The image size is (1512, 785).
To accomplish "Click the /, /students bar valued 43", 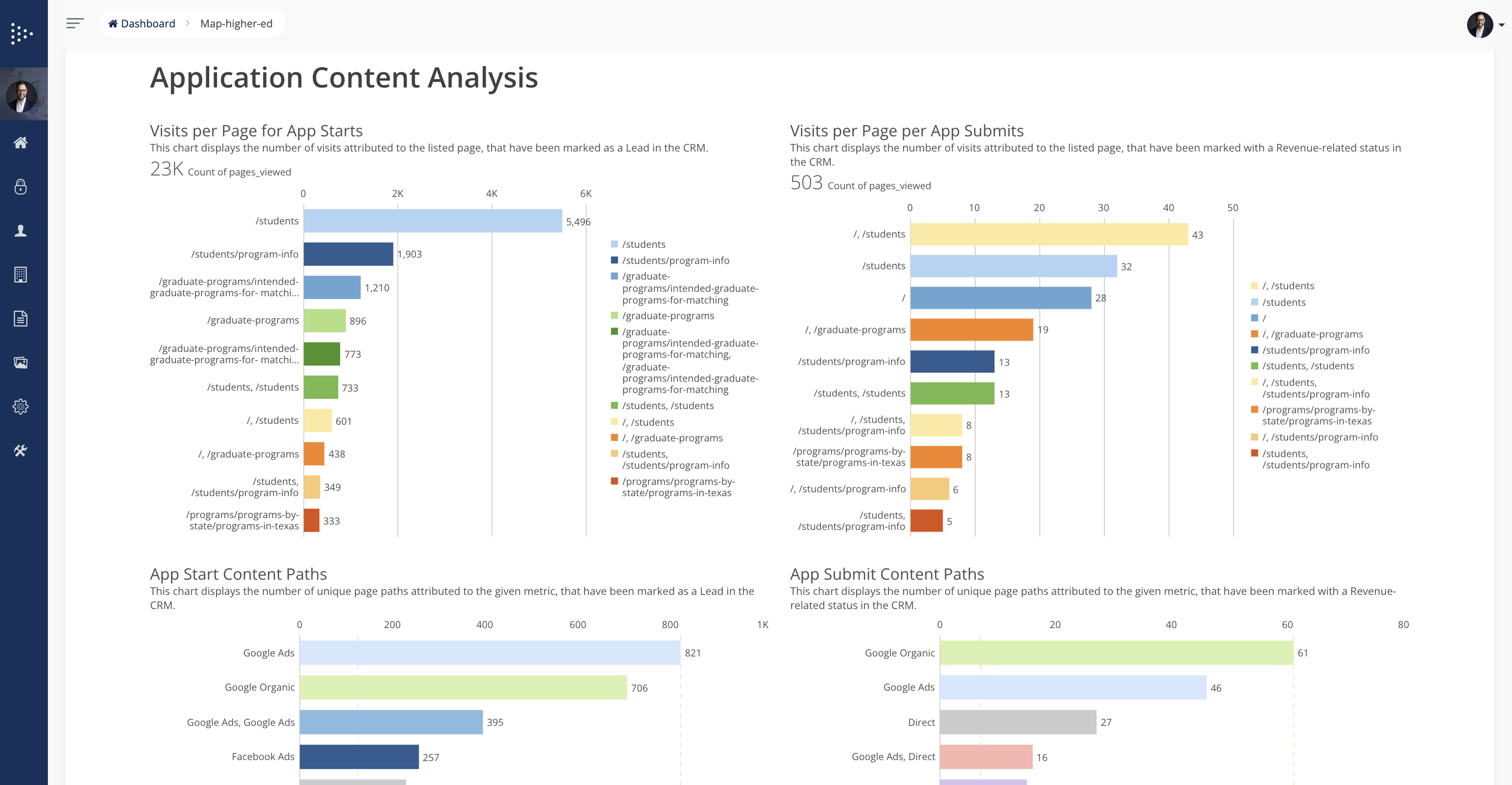I will 1049,234.
